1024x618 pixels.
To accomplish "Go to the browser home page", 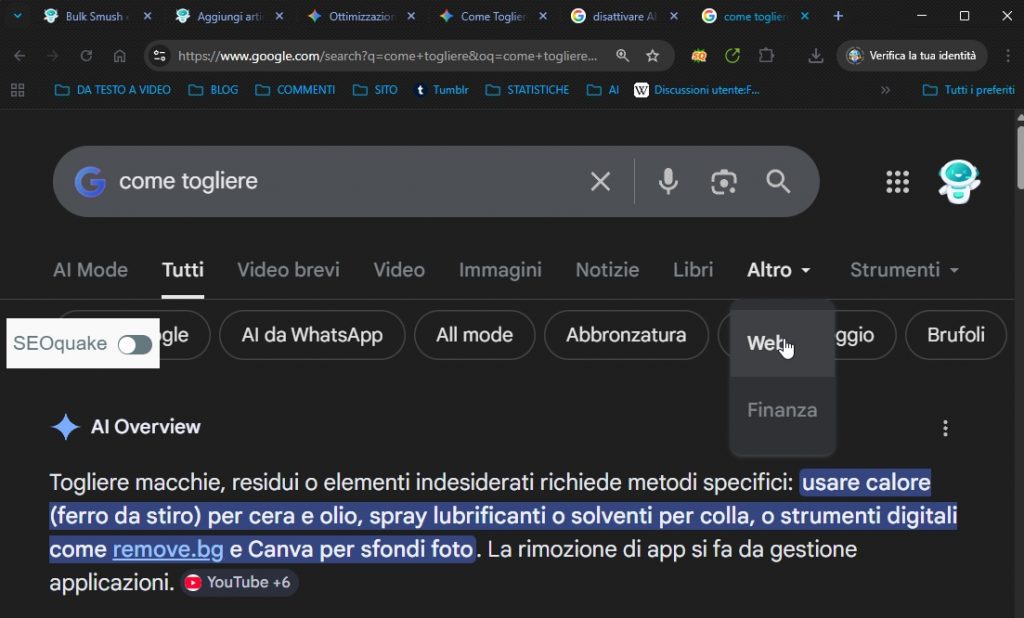I will click(120, 56).
